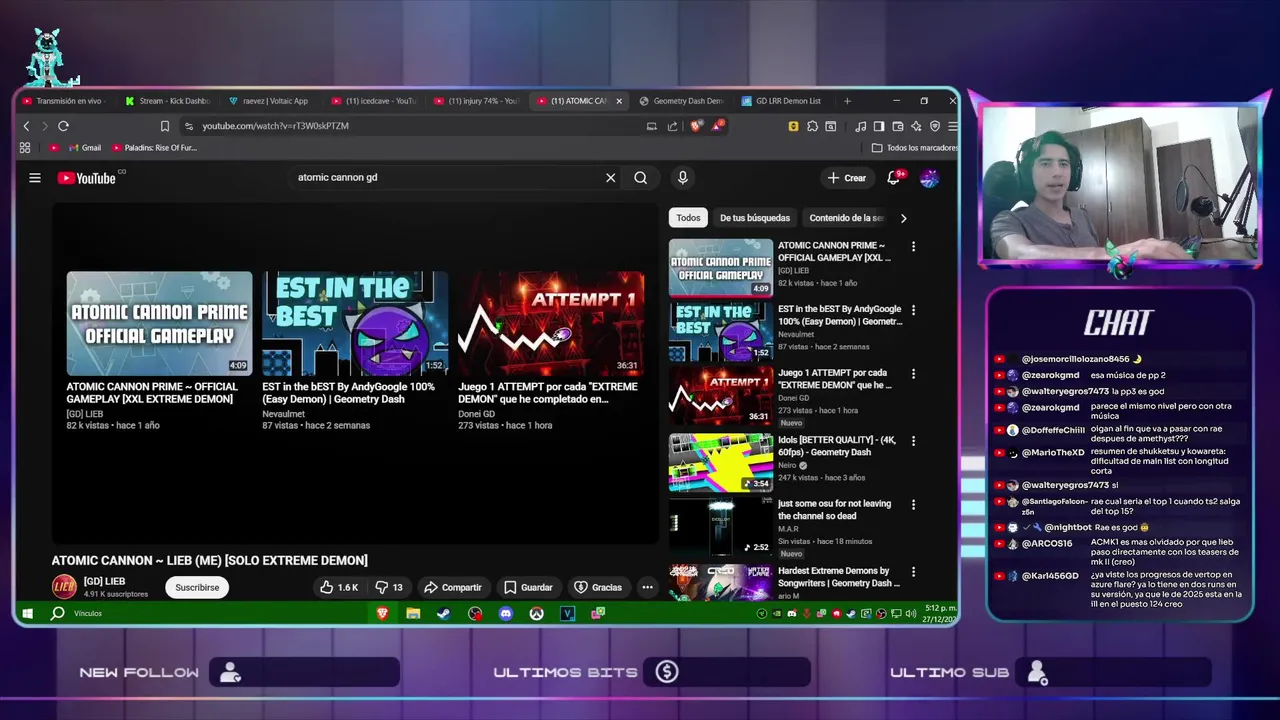Image resolution: width=1280 pixels, height=720 pixels.
Task: Switch to the Transmisión en vivo tab
Action: [x=66, y=101]
